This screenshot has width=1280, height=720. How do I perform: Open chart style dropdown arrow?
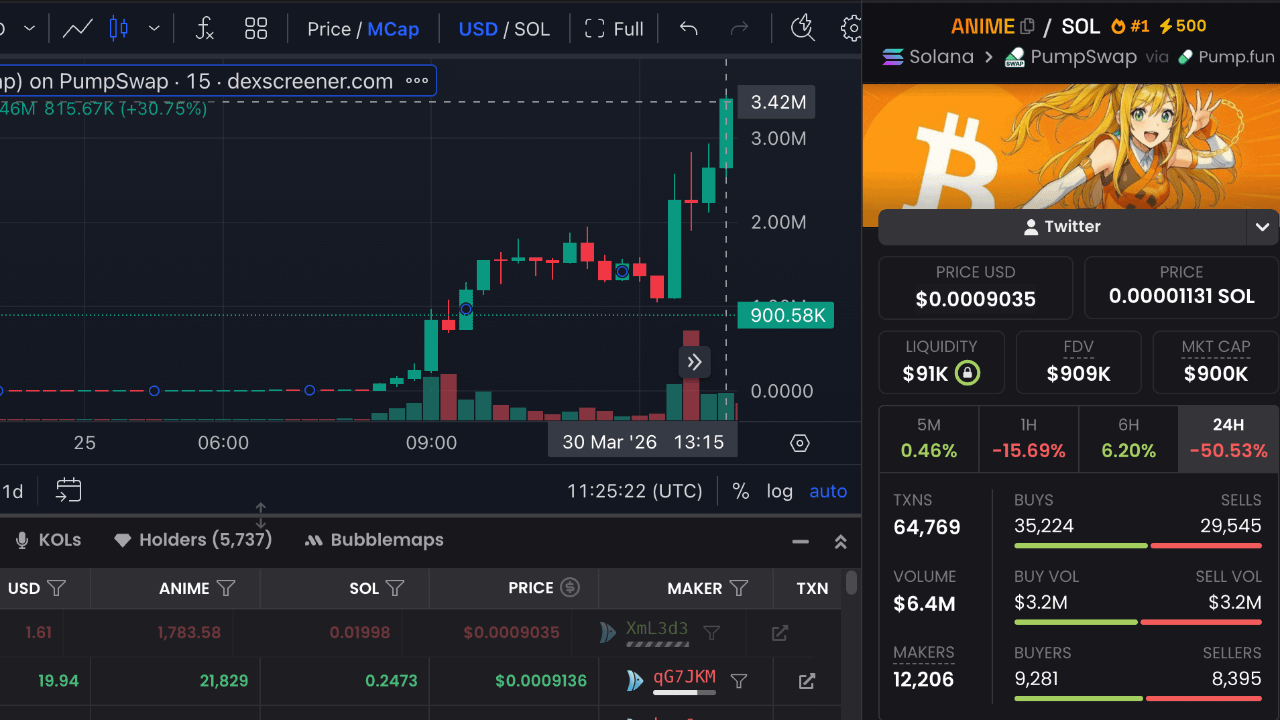click(x=154, y=29)
